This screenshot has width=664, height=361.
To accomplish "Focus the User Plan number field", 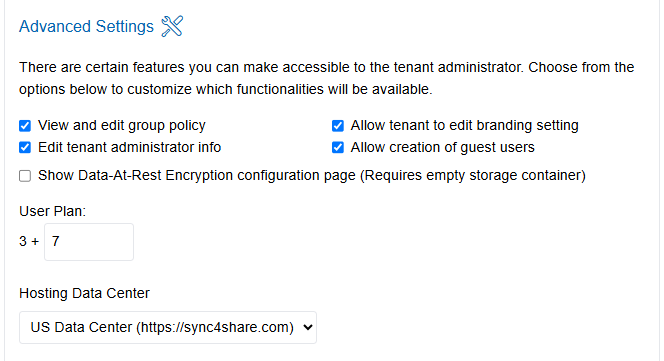I will point(89,242).
